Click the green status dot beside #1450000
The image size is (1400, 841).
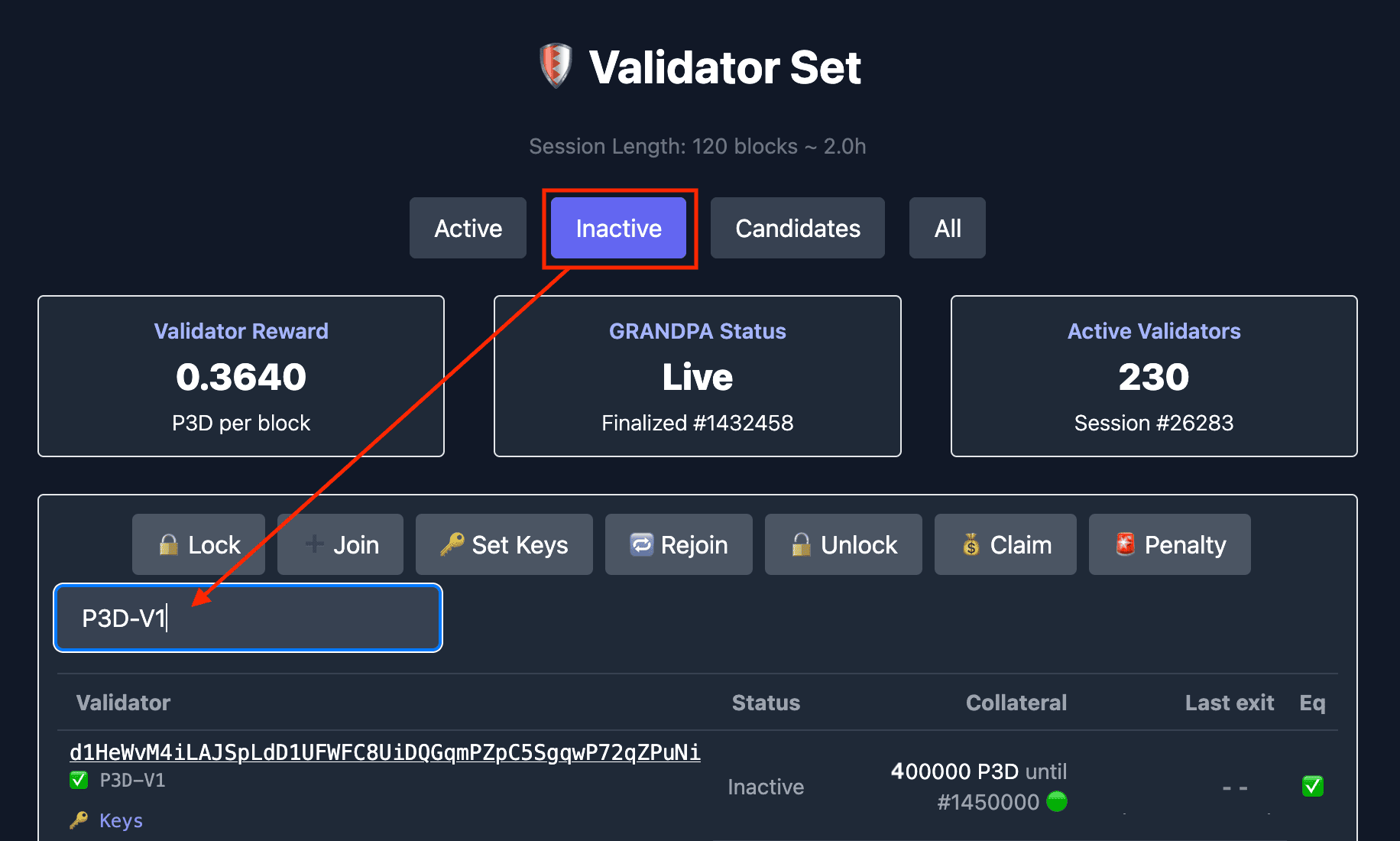click(x=1056, y=802)
